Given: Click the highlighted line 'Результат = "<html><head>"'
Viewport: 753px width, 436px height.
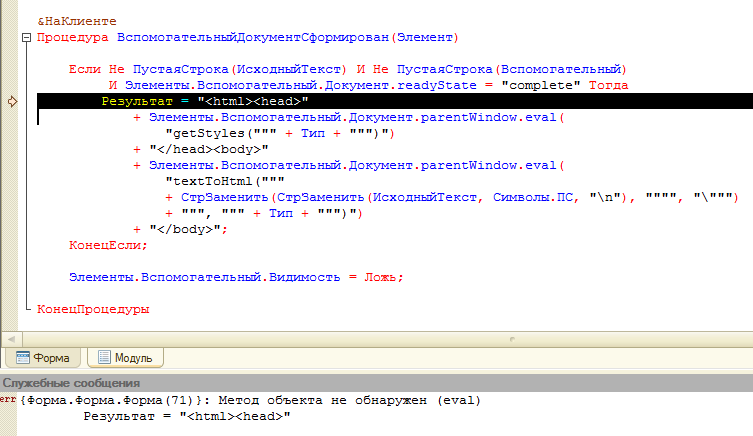Looking at the screenshot, I should click(x=395, y=101).
